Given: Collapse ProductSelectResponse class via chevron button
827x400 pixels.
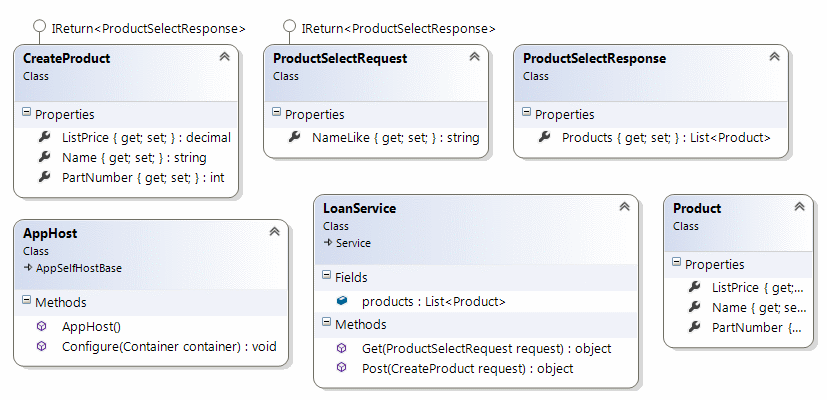Looking at the screenshot, I should click(x=773, y=58).
